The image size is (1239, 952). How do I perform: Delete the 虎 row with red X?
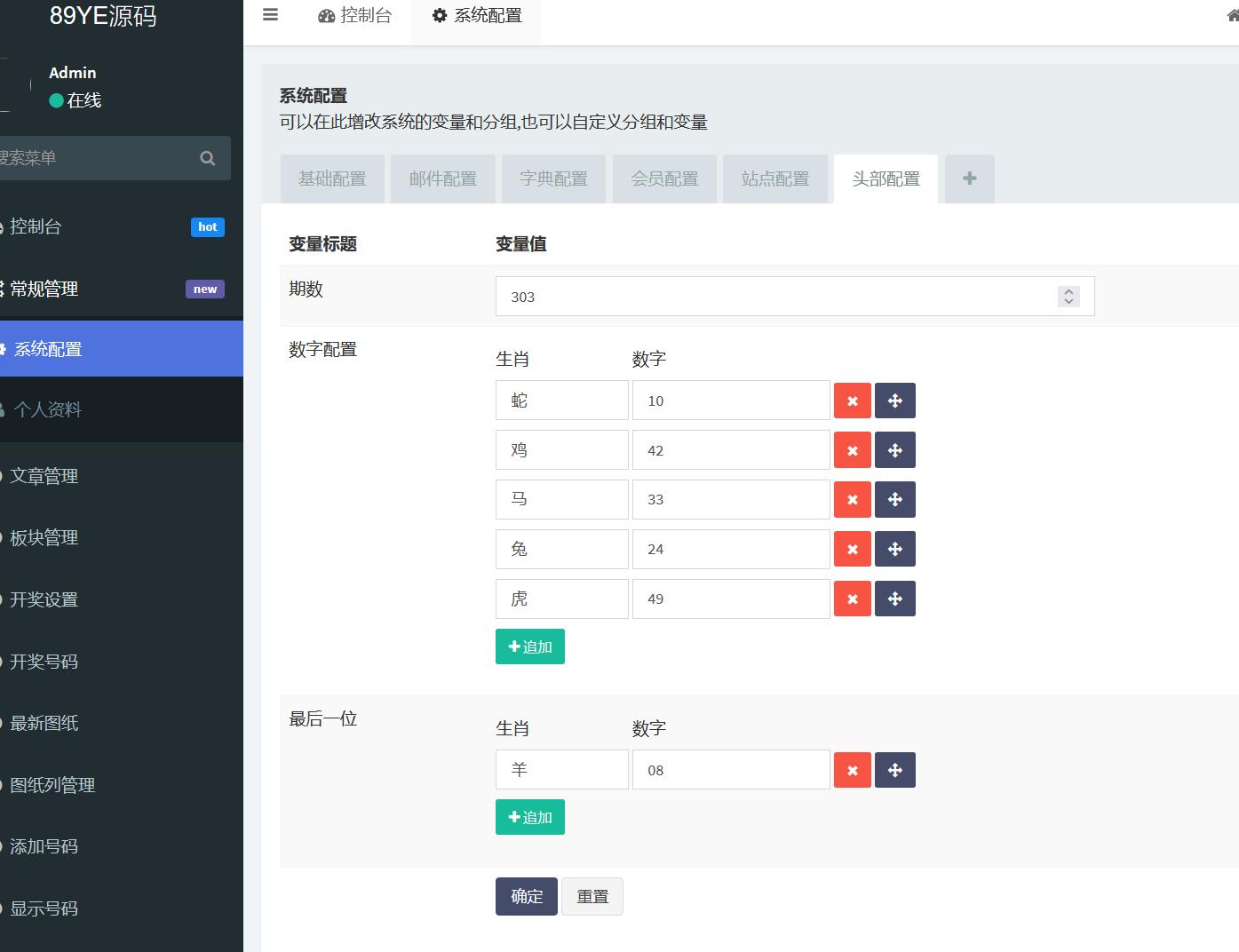pyautogui.click(x=852, y=599)
